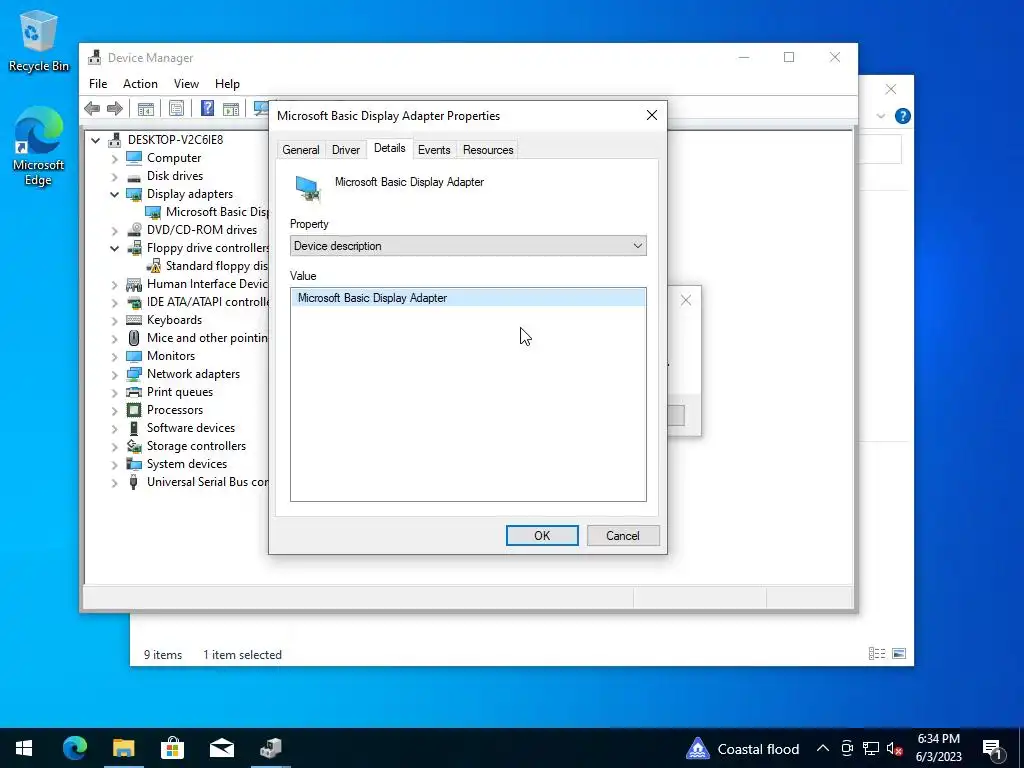Click the Meet Now camera tray icon
The image size is (1024, 768).
(847, 748)
